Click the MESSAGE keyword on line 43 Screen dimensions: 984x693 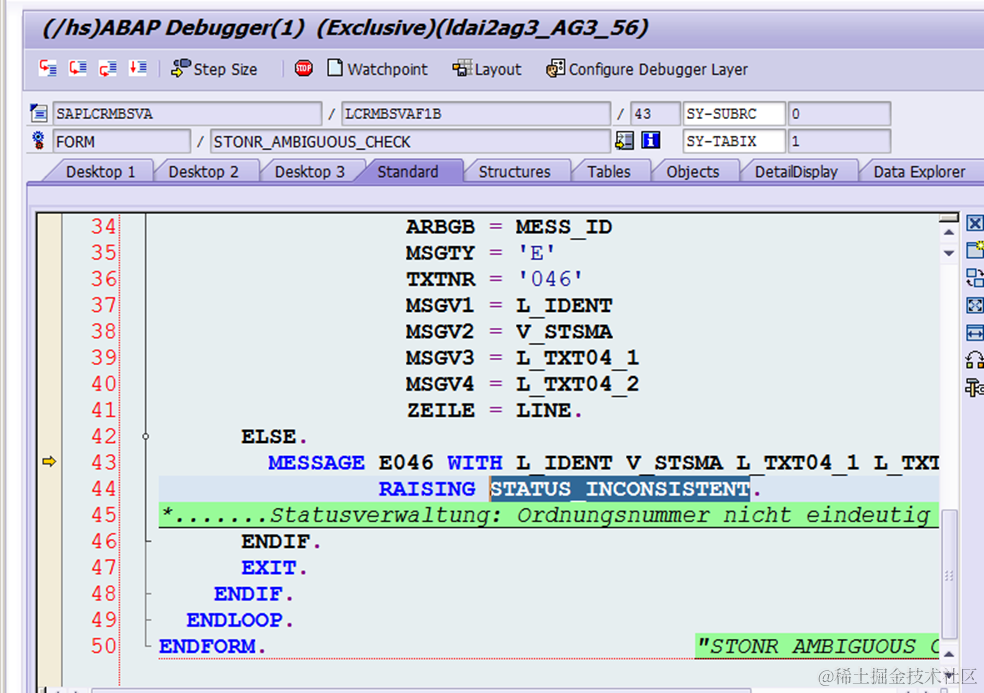pyautogui.click(x=316, y=463)
